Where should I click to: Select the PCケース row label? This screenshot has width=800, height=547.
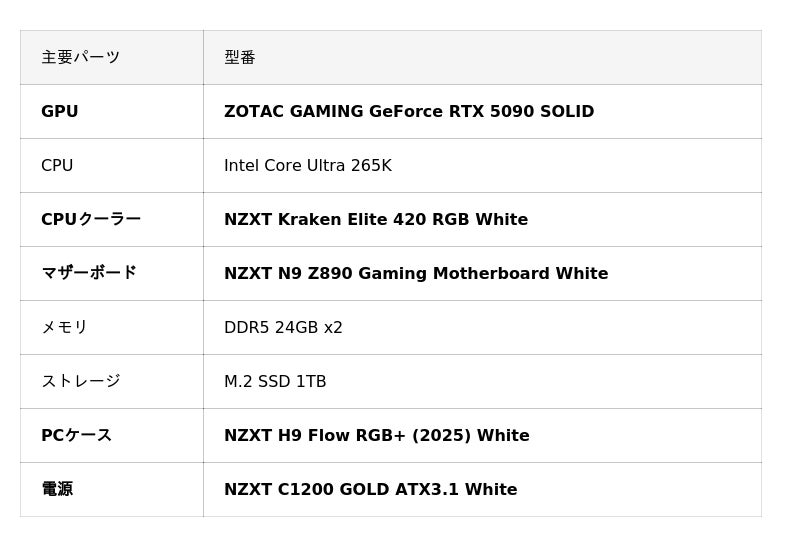tap(77, 436)
